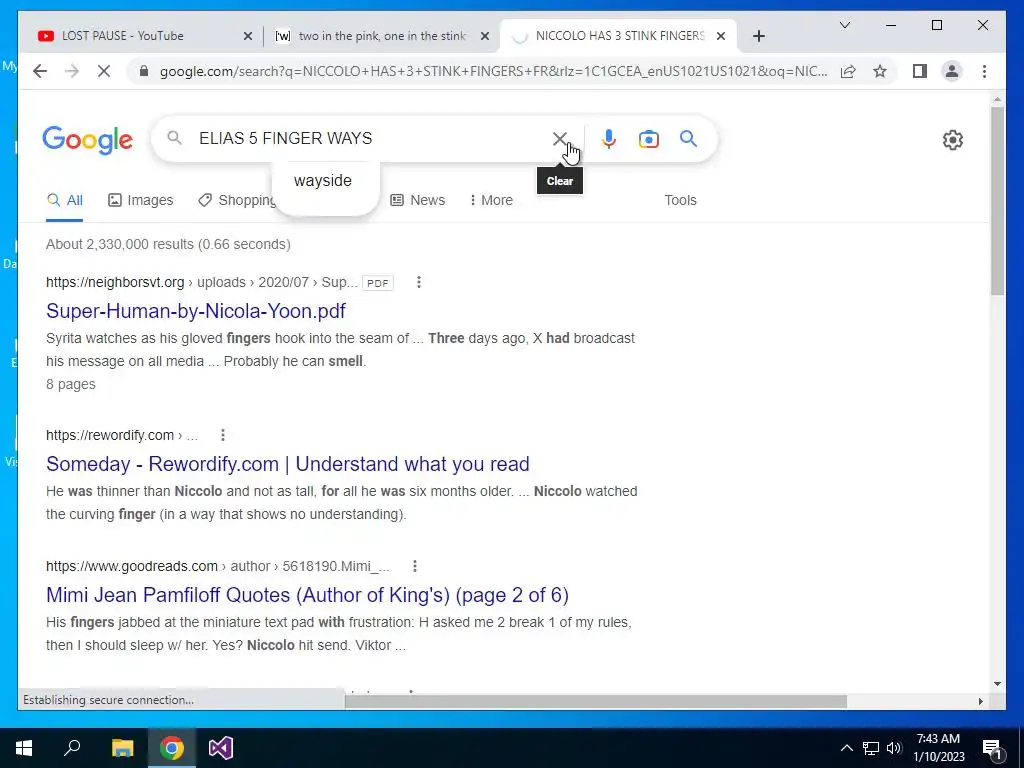
Task: Open a new tab with plus button
Action: click(x=758, y=36)
